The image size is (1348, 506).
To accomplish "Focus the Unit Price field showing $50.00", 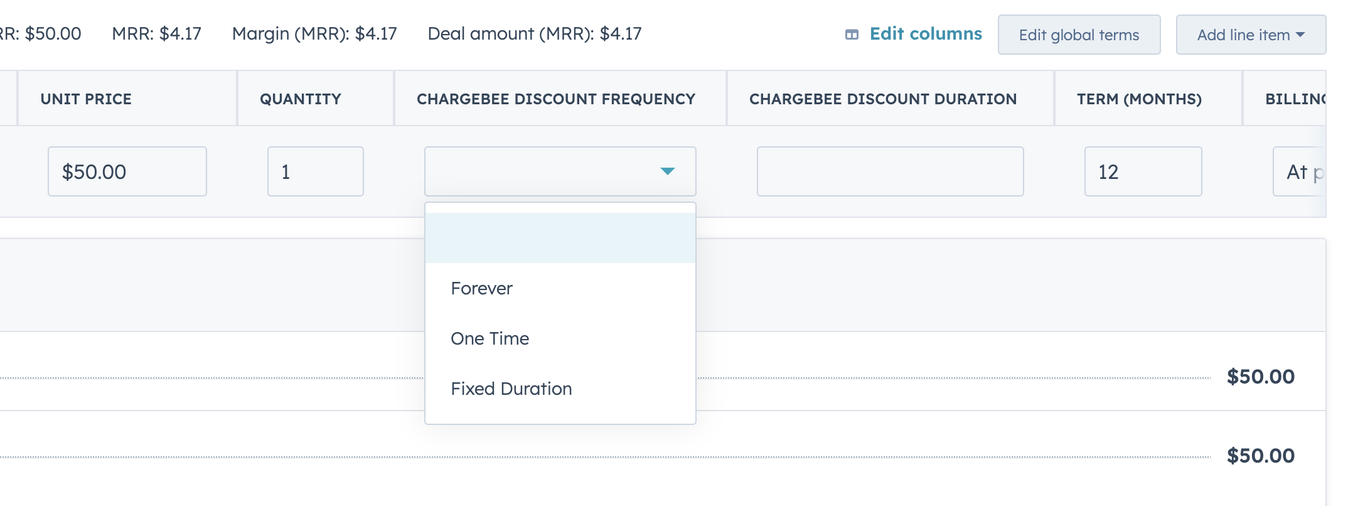I will (127, 172).
